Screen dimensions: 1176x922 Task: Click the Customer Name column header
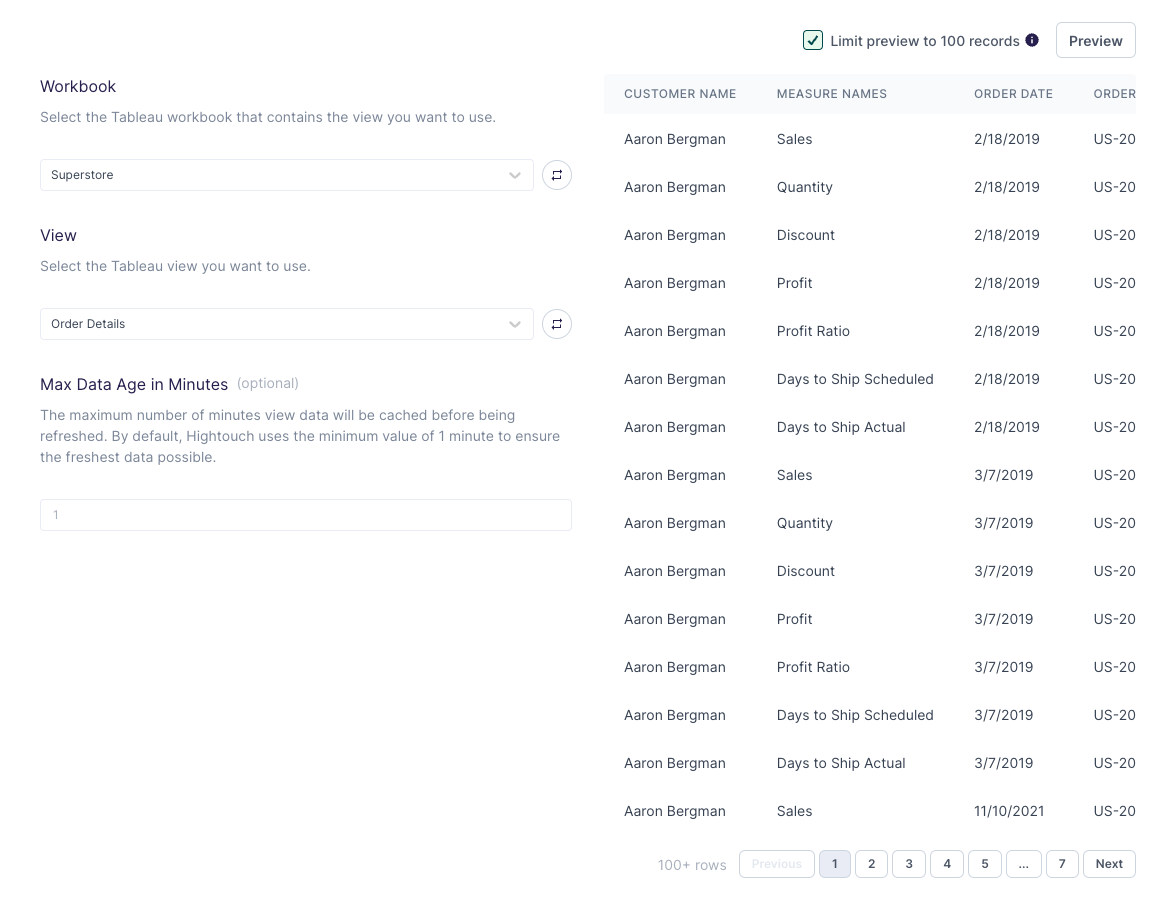tap(680, 94)
